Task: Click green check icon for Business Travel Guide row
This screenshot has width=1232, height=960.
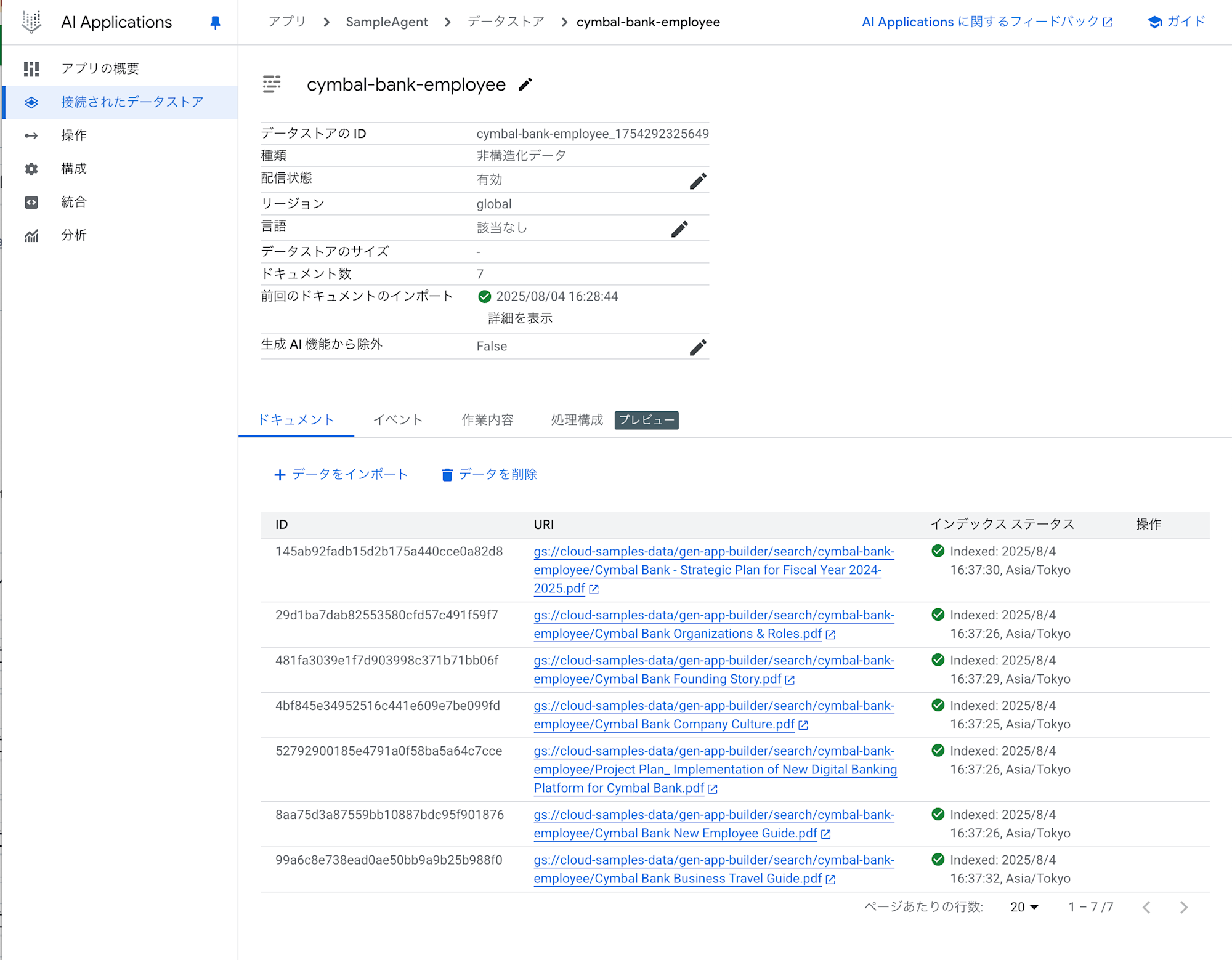Action: point(938,860)
